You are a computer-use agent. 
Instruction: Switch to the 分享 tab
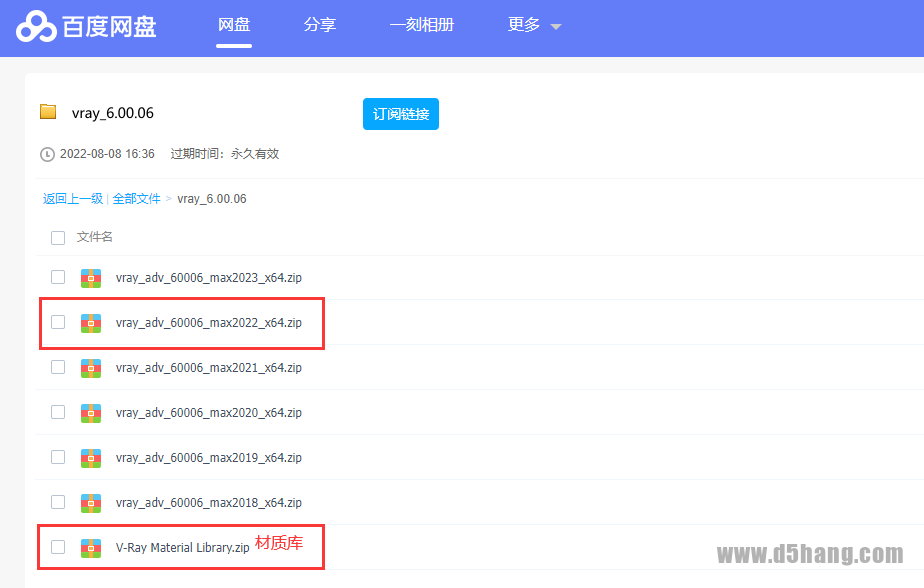(320, 25)
